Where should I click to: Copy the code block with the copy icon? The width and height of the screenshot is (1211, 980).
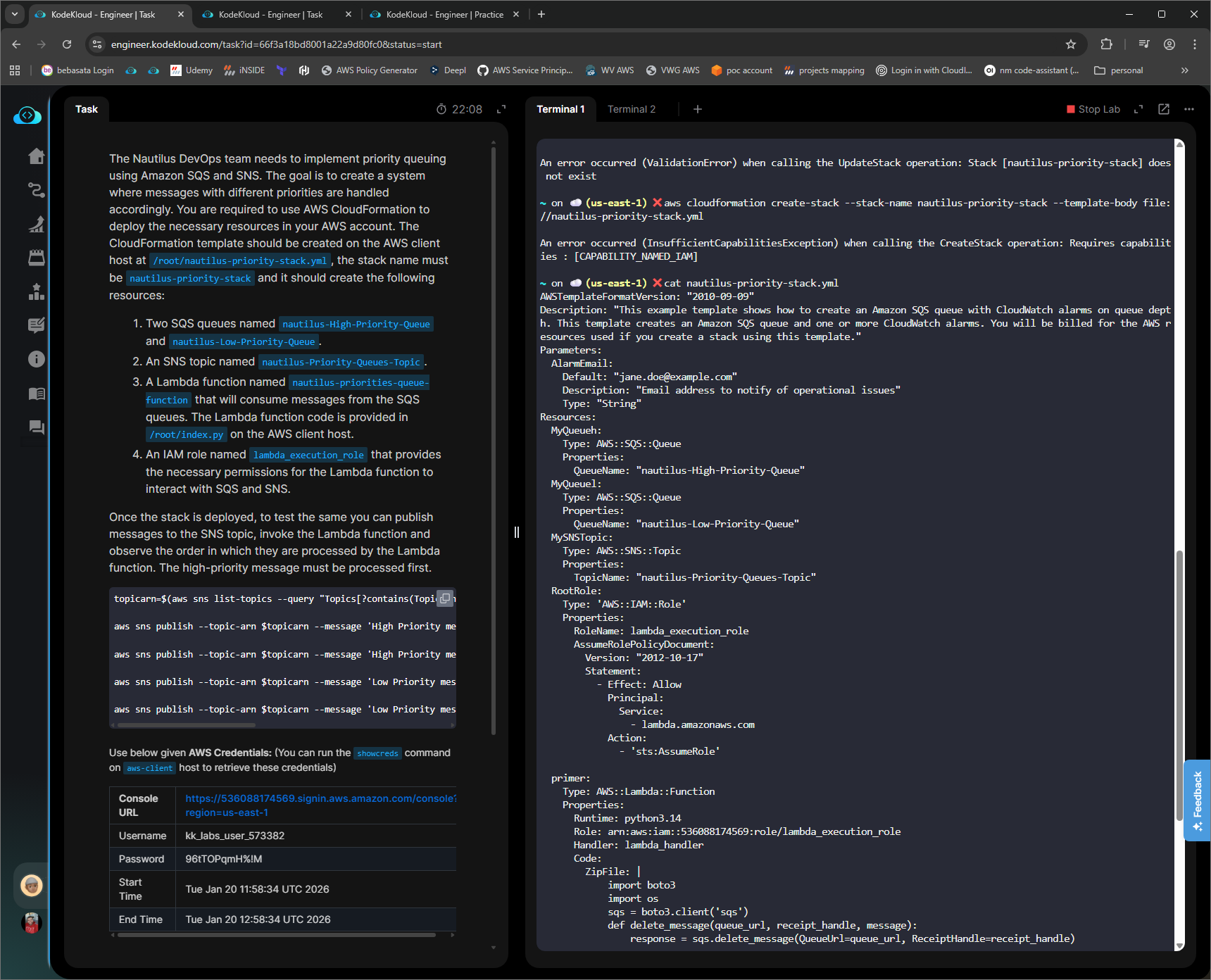pos(445,598)
